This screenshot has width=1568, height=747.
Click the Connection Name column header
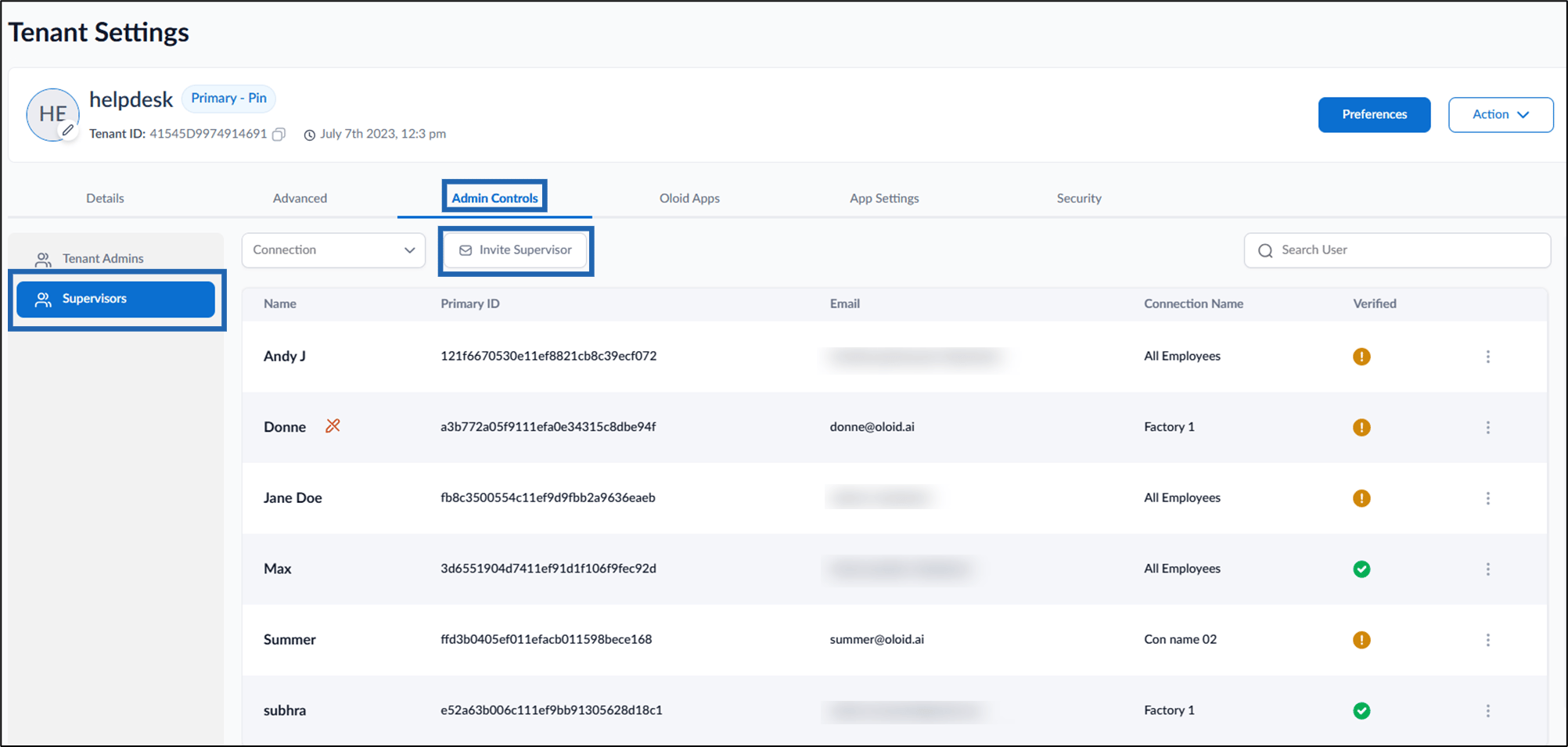coord(1193,303)
